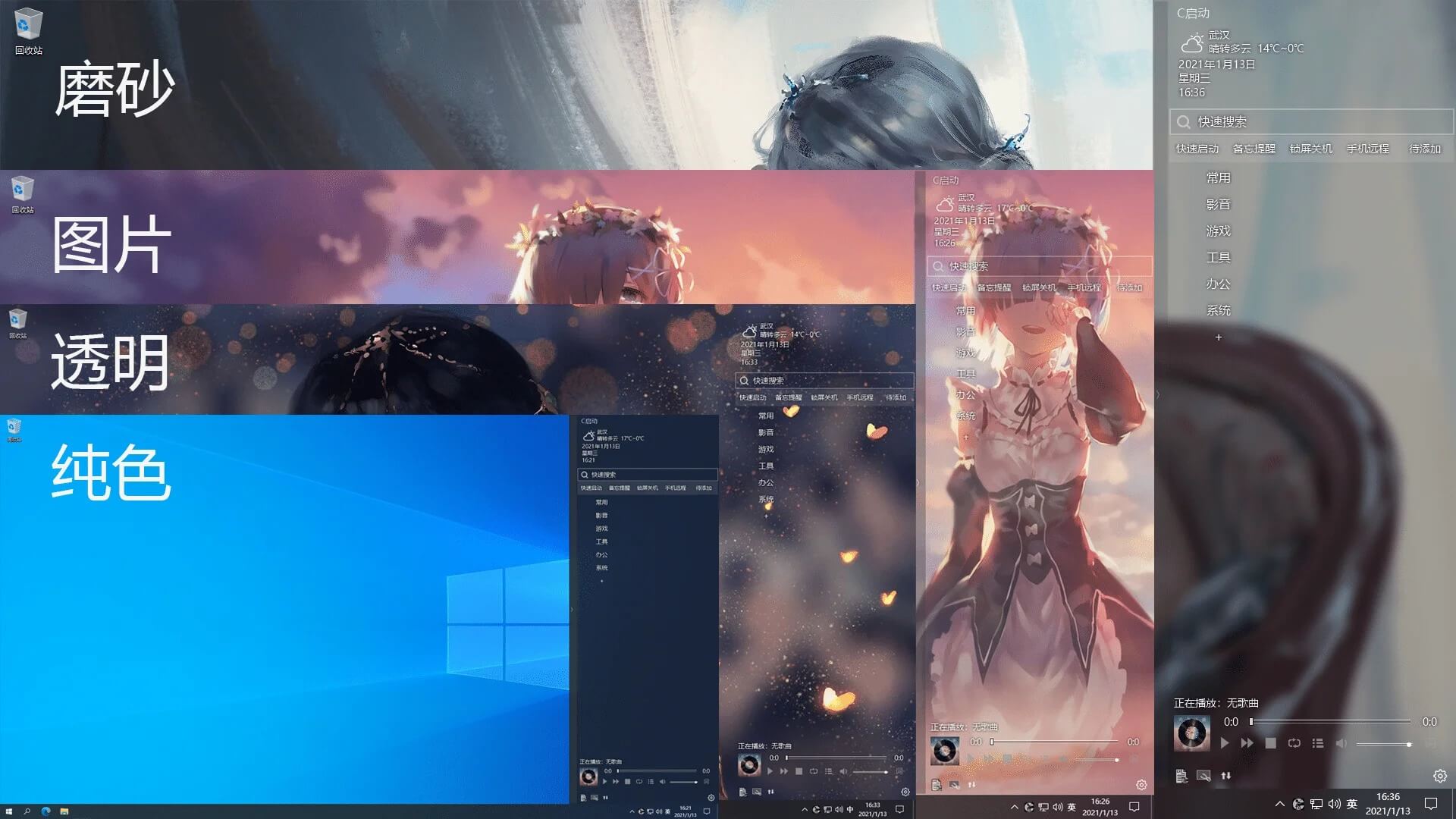The width and height of the screenshot is (1456, 819).
Task: Click 快速搜索 box in 16:26 picture panel
Action: point(1039,266)
